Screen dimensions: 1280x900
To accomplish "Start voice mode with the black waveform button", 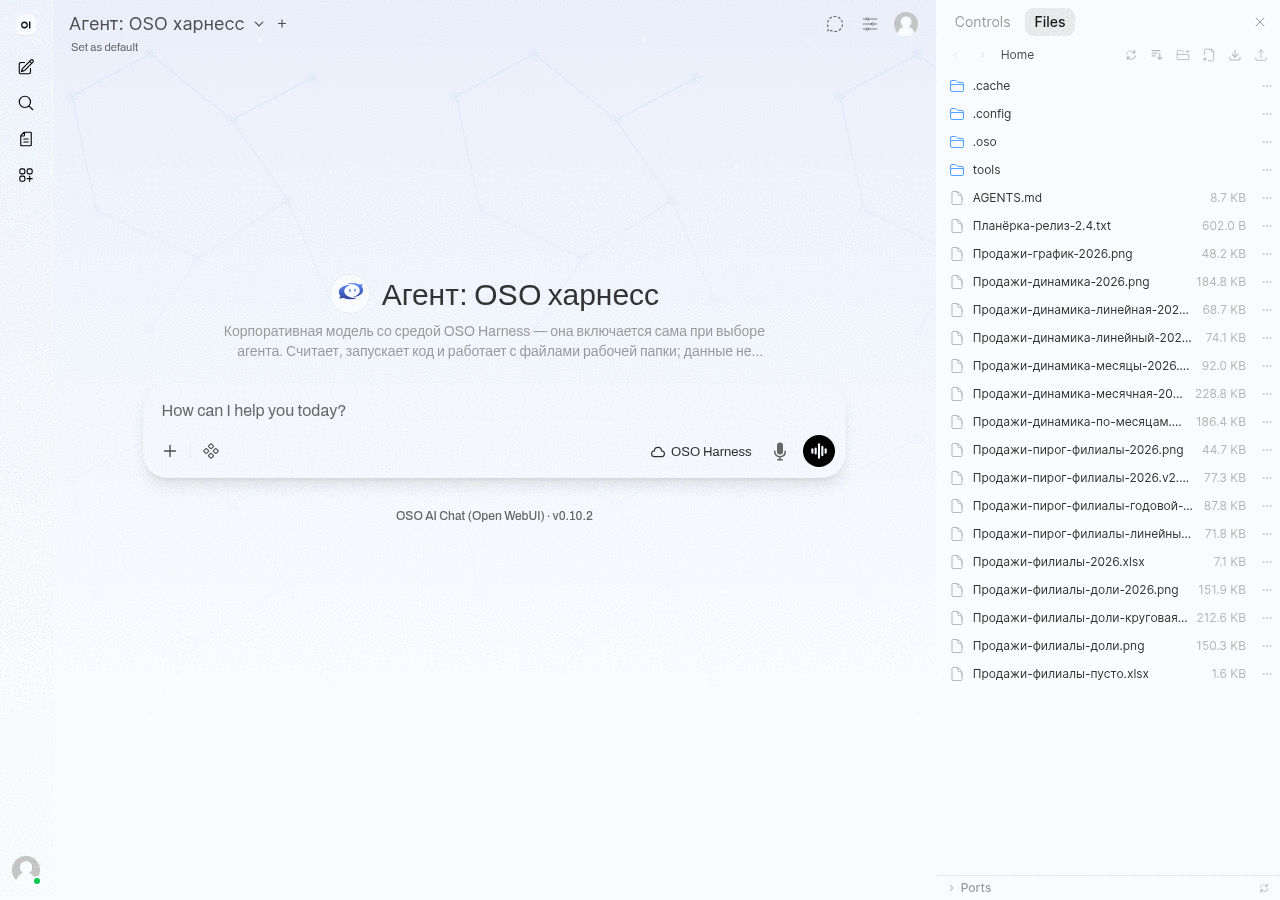I will (819, 451).
